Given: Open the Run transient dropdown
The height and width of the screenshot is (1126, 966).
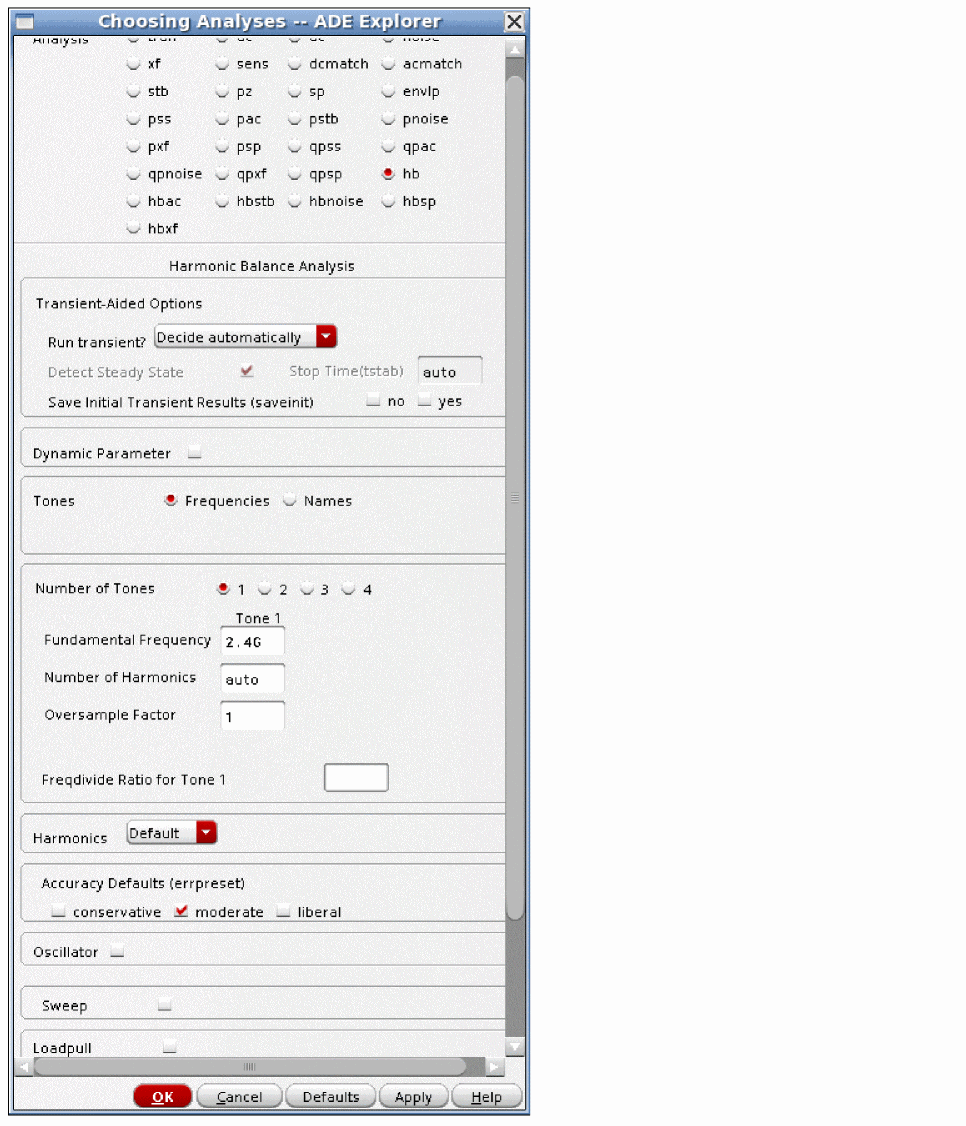Looking at the screenshot, I should coord(245,338).
